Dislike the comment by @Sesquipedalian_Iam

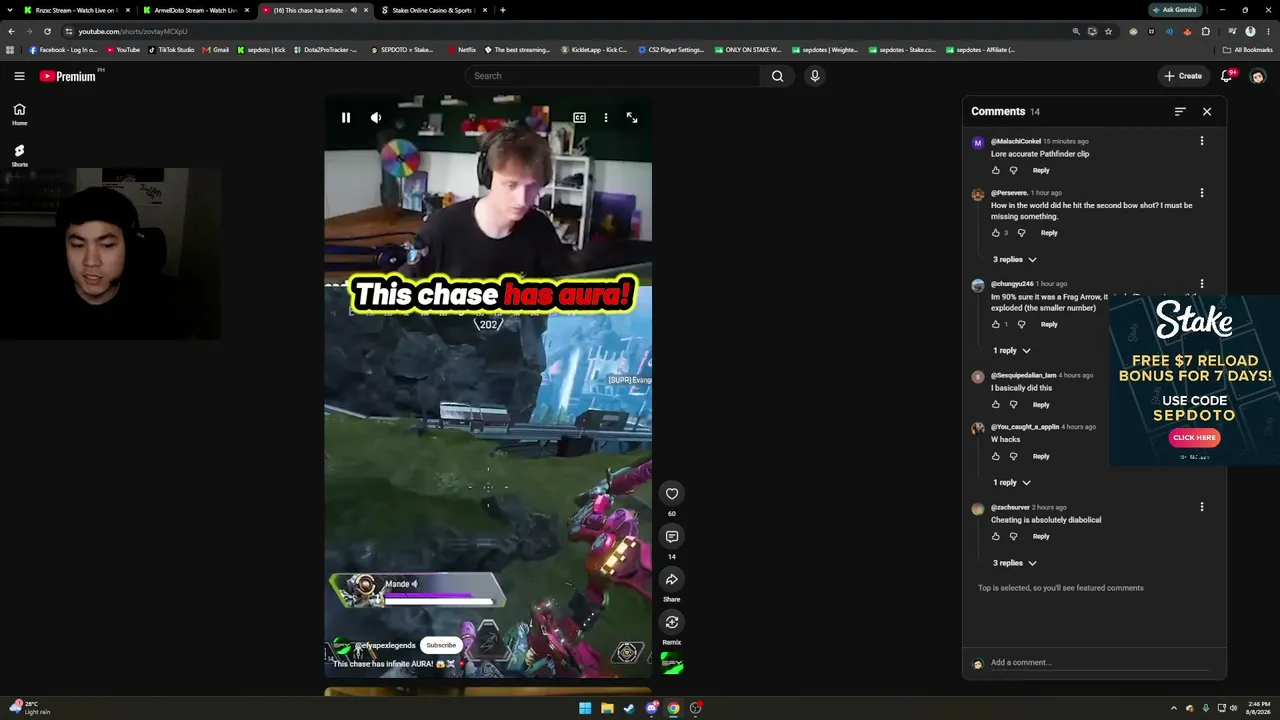point(1013,405)
